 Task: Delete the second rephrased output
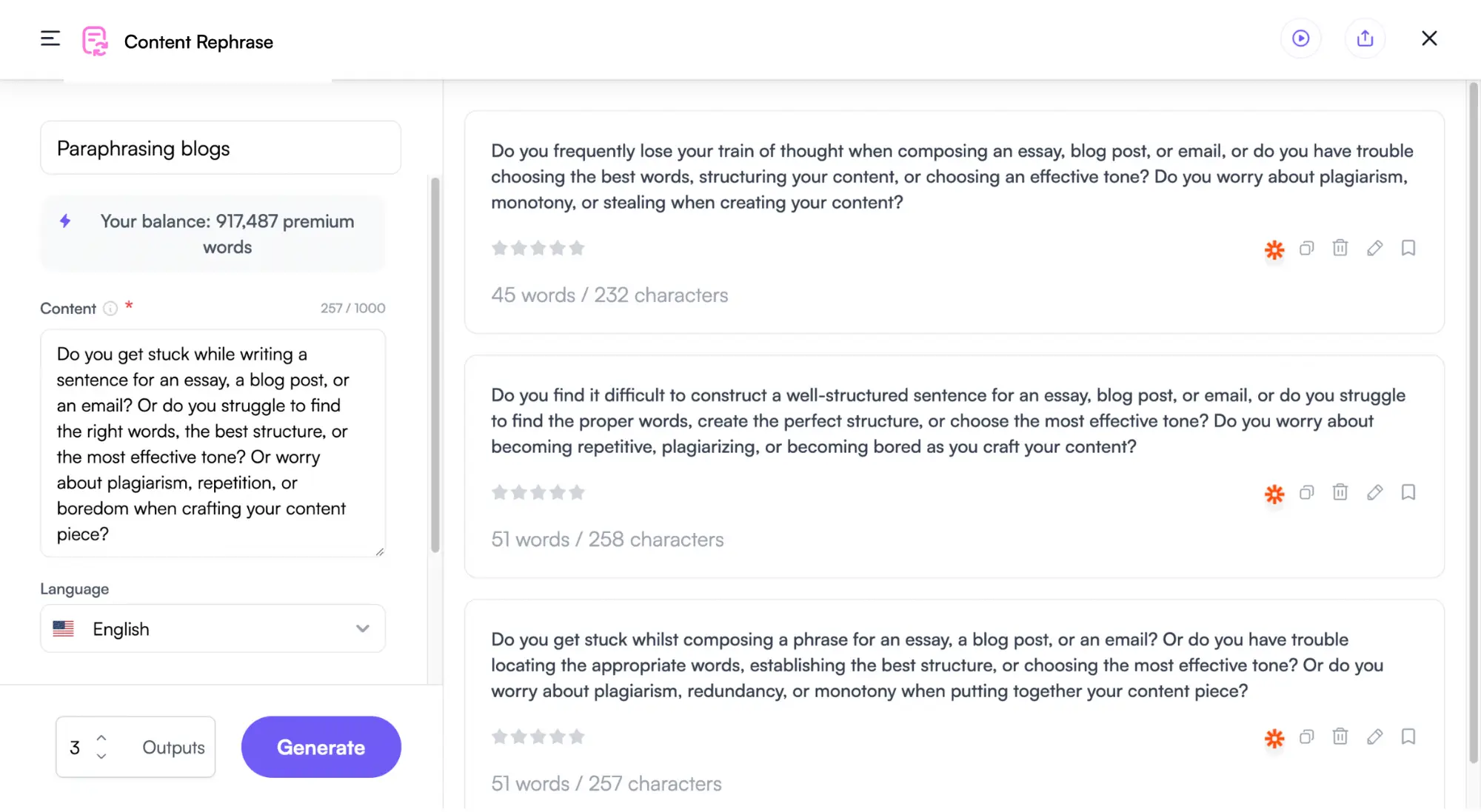1340,492
